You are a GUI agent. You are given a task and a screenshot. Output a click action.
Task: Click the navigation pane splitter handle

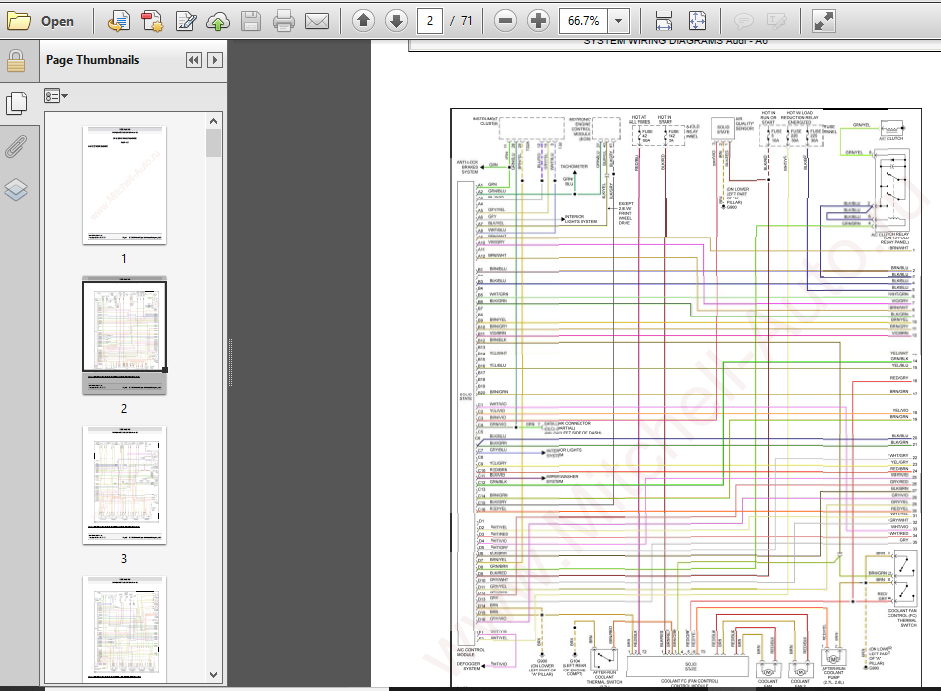(x=230, y=363)
